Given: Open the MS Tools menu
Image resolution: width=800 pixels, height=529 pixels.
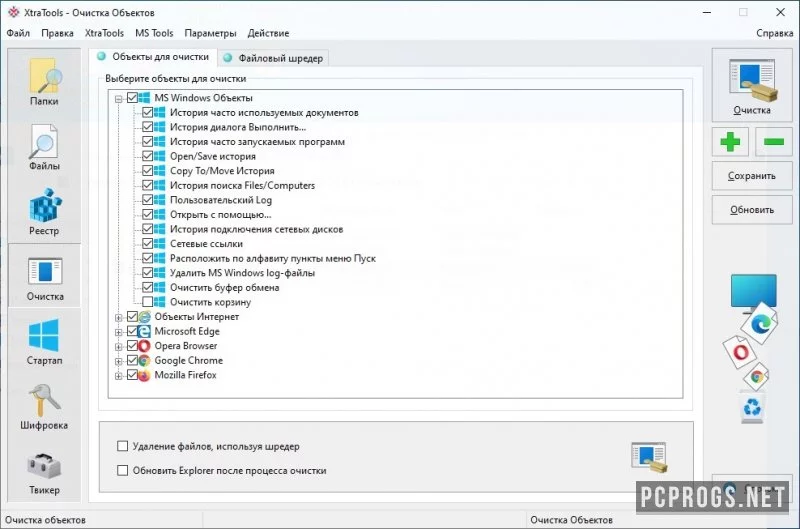Looking at the screenshot, I should click(154, 33).
